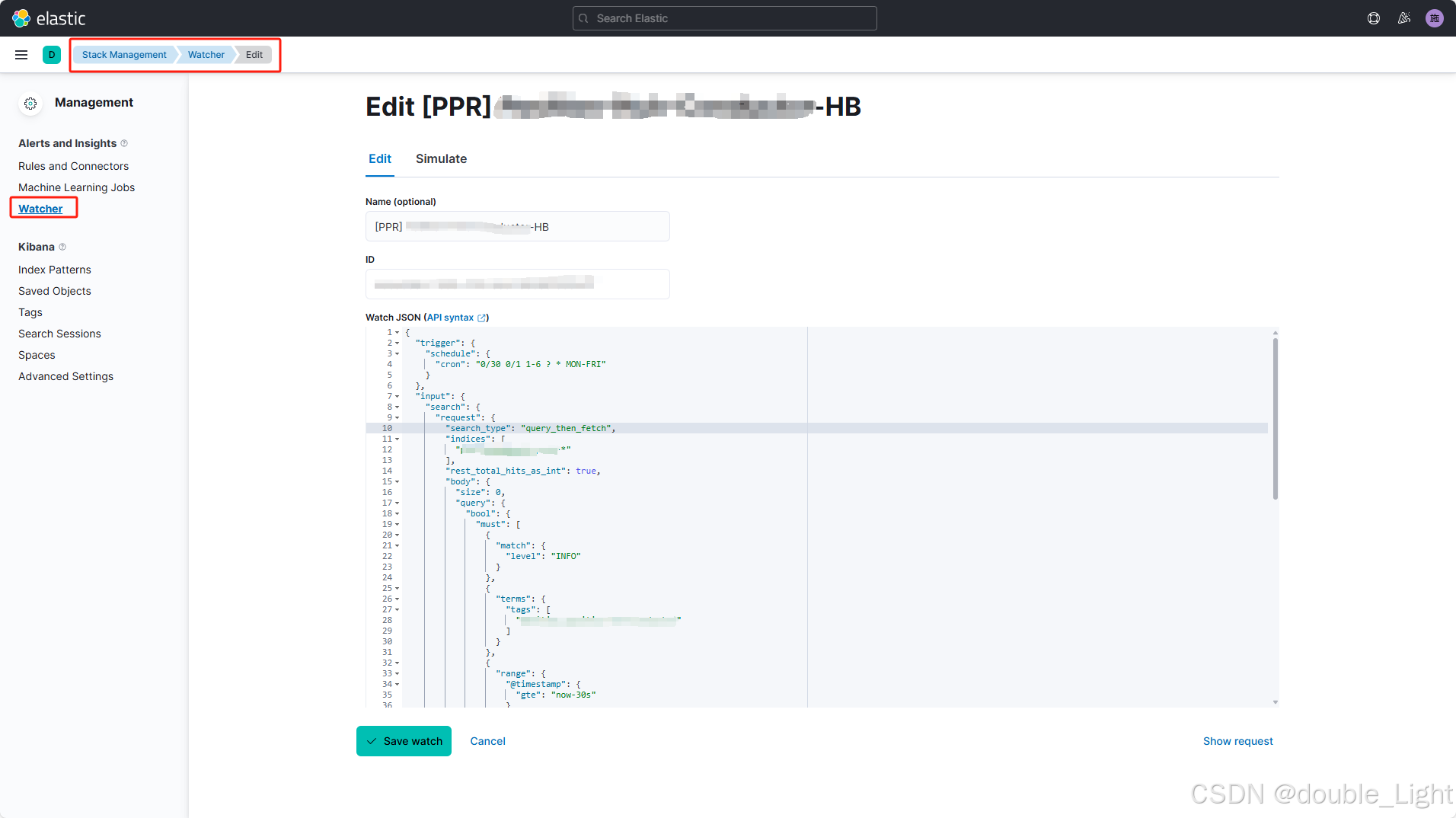The width and height of the screenshot is (1456, 818).
Task: Switch to the Simulate tab
Action: pyautogui.click(x=441, y=159)
